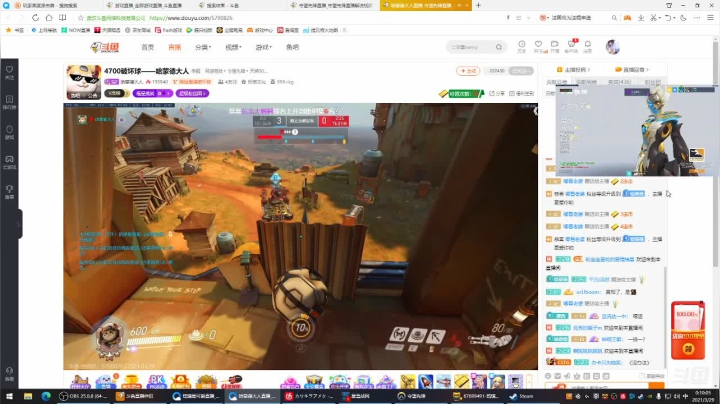Open notifications bell icon in Douyu header
The image size is (720, 404).
587,46
